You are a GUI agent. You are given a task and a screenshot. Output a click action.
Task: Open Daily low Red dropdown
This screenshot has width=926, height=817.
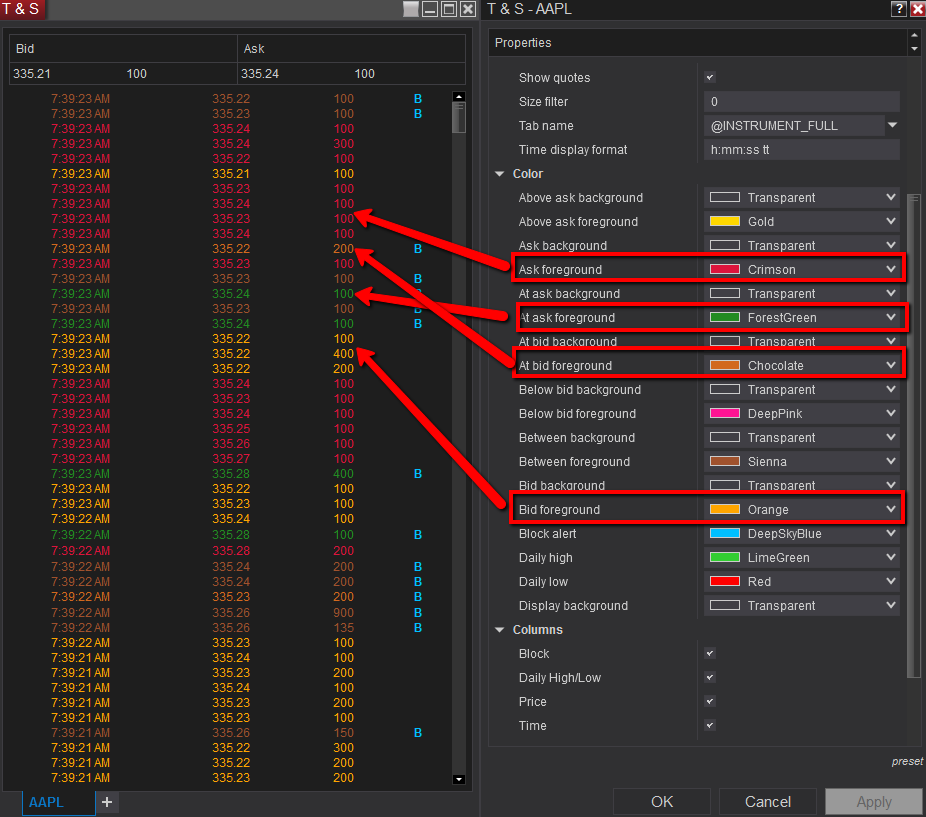tap(802, 581)
